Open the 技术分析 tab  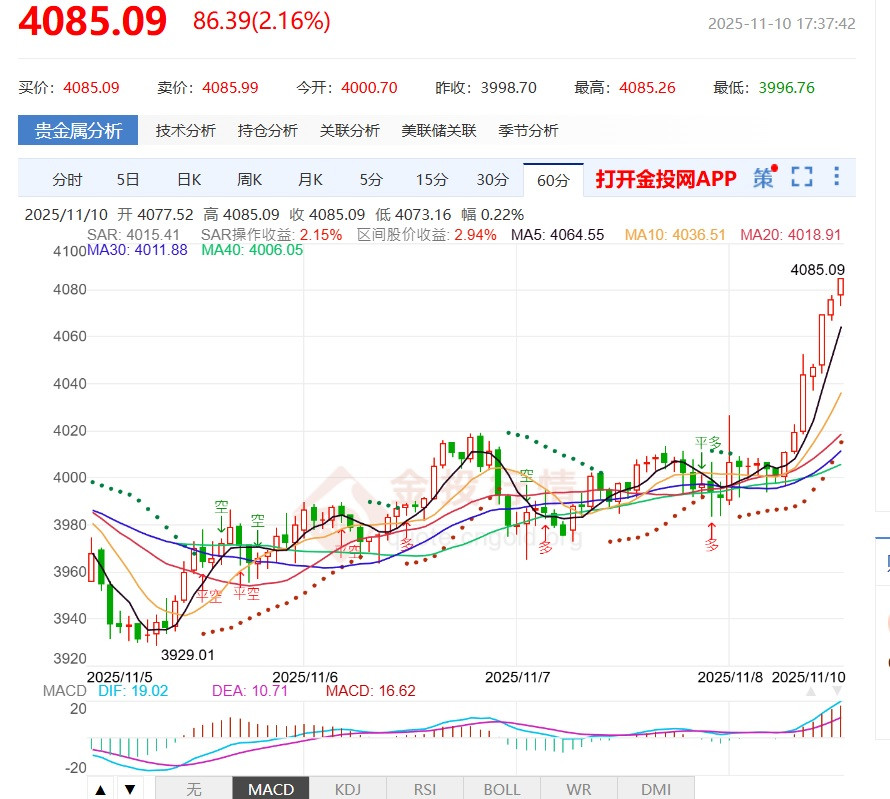[x=185, y=131]
